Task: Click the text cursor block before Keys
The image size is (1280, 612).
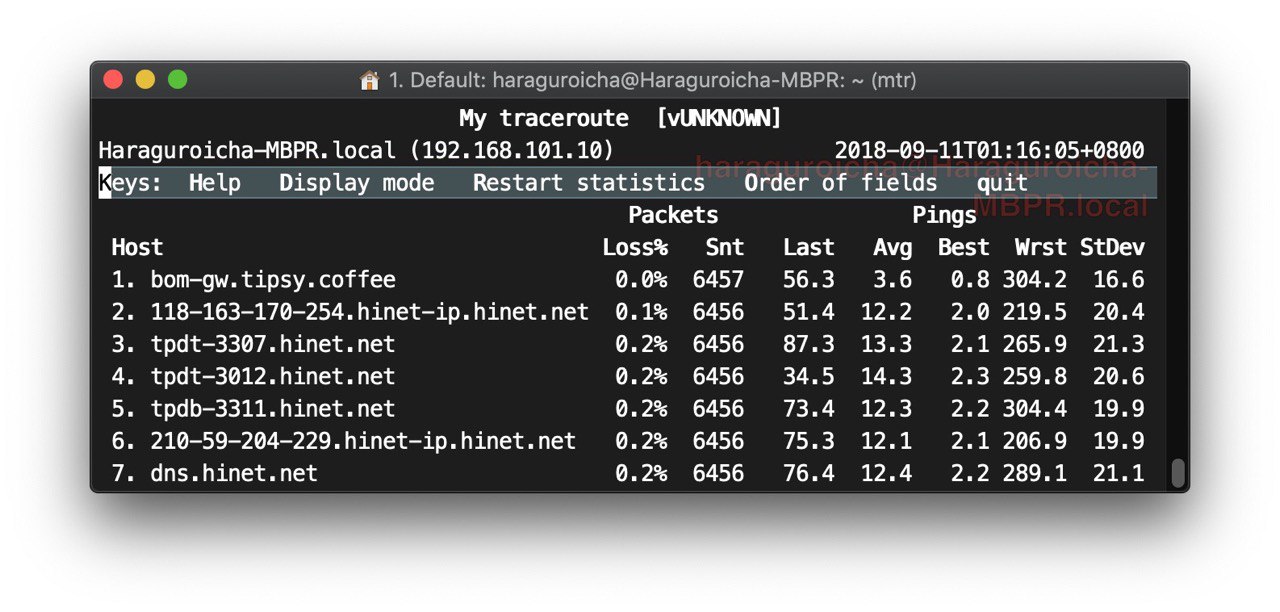Action: [105, 183]
